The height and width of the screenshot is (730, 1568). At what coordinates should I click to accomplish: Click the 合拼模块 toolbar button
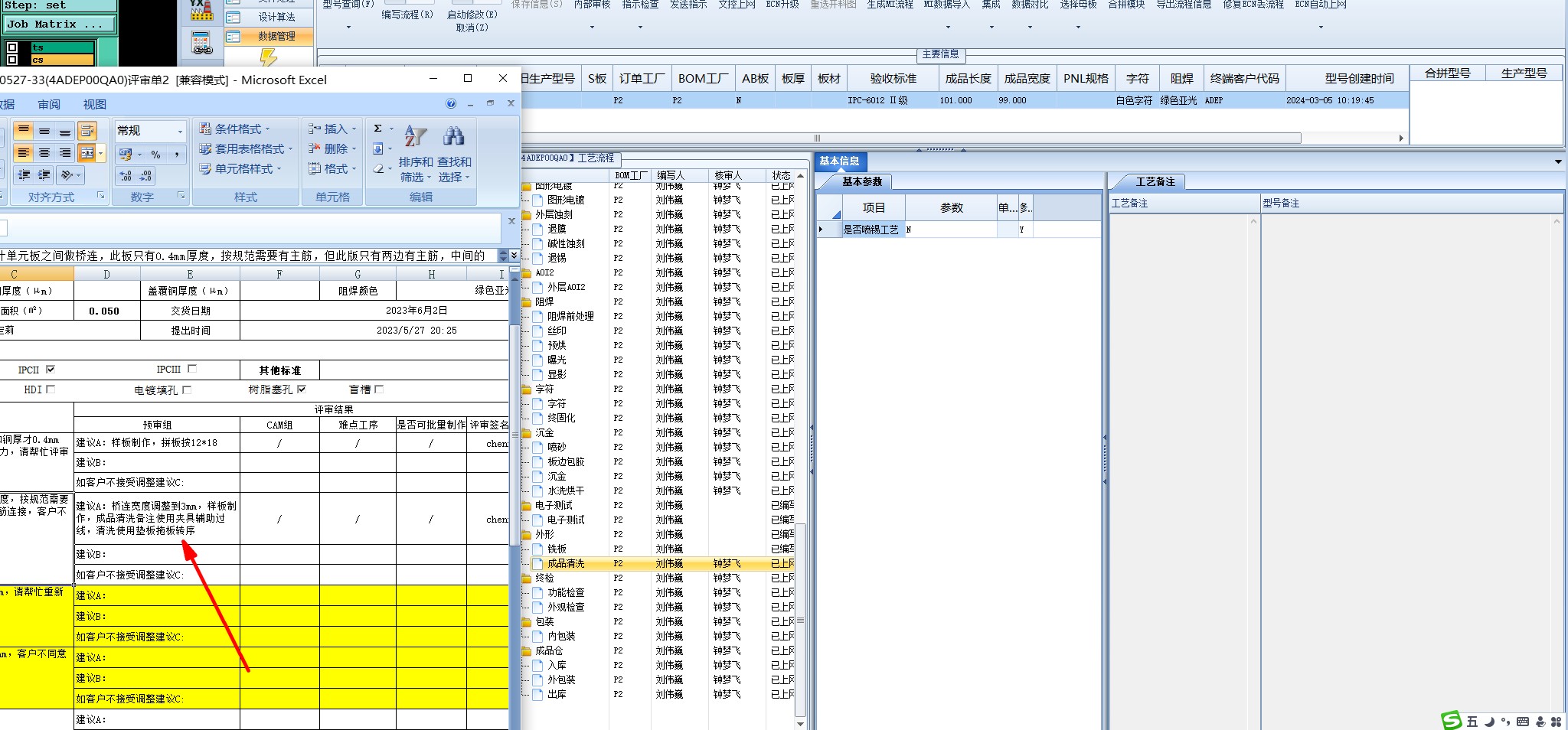click(x=1126, y=5)
